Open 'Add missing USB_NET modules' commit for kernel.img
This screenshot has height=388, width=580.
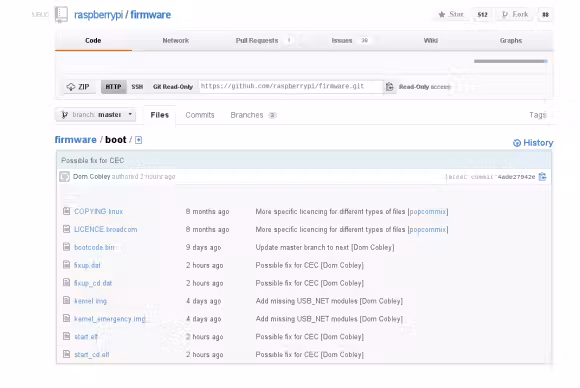(x=306, y=301)
